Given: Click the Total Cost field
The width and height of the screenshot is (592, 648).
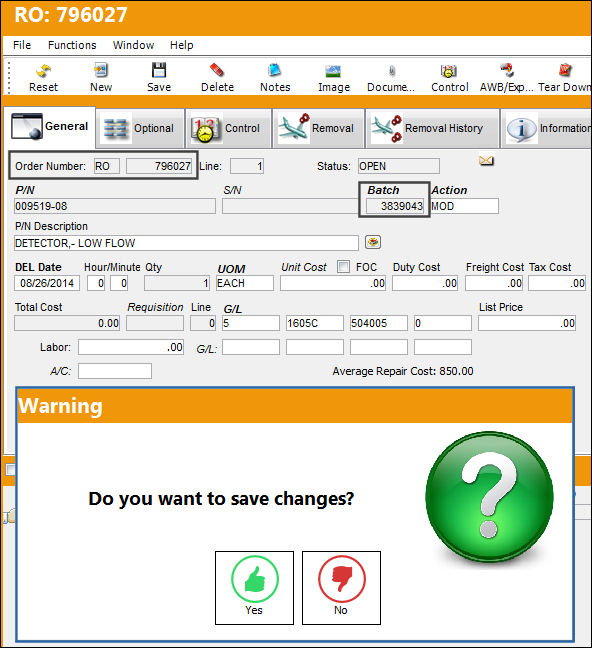Looking at the screenshot, I should [67, 323].
